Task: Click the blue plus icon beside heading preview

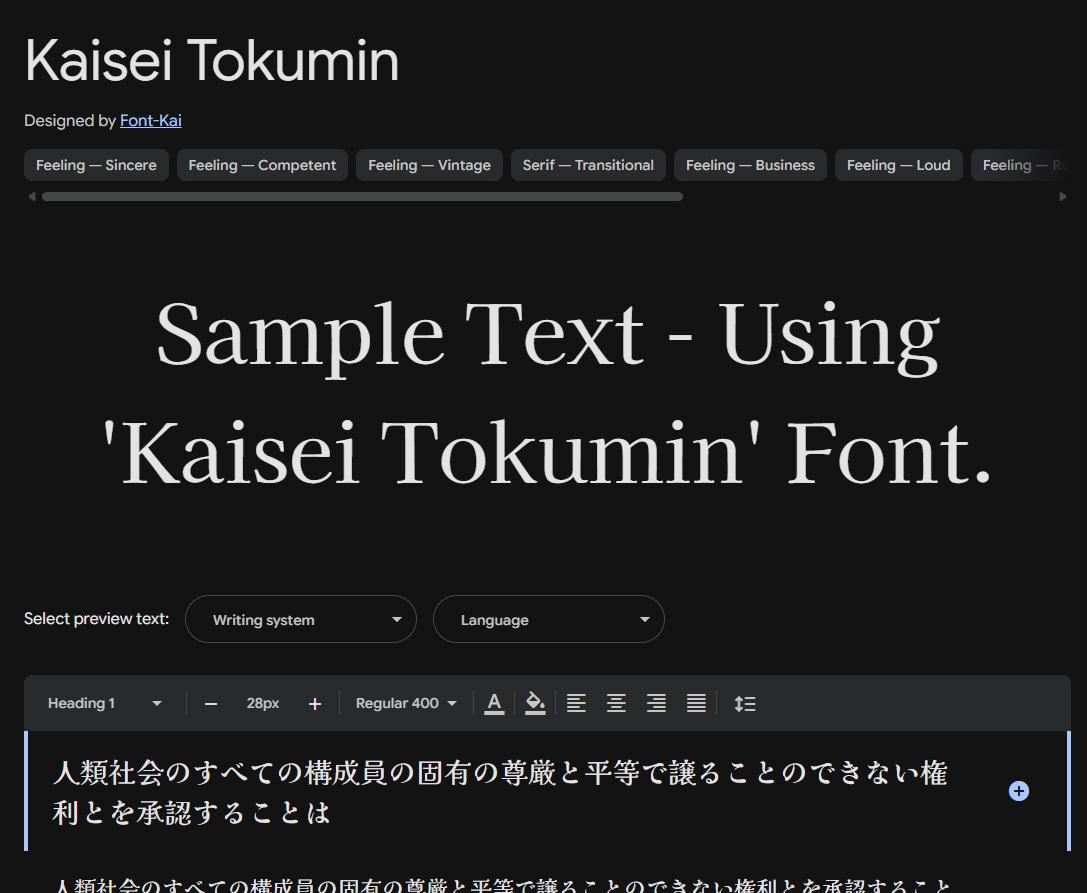Action: [x=1018, y=791]
